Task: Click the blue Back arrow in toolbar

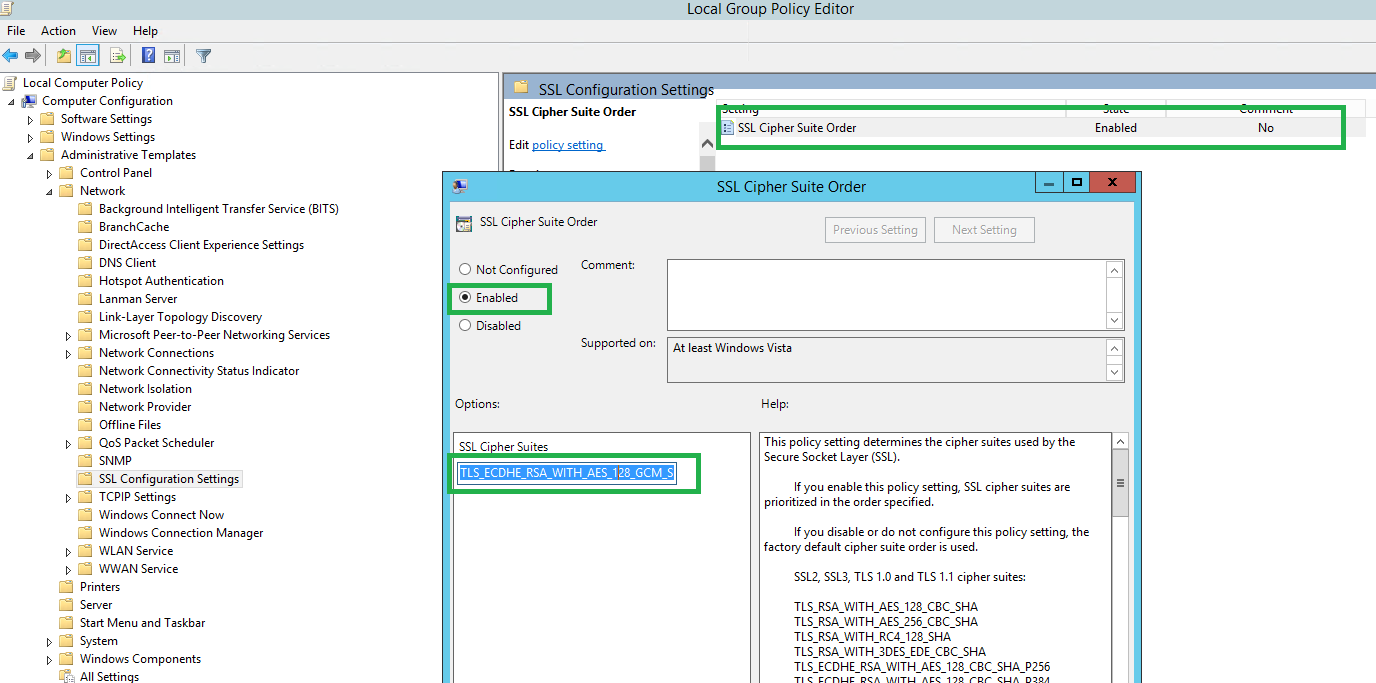Action: (11, 56)
